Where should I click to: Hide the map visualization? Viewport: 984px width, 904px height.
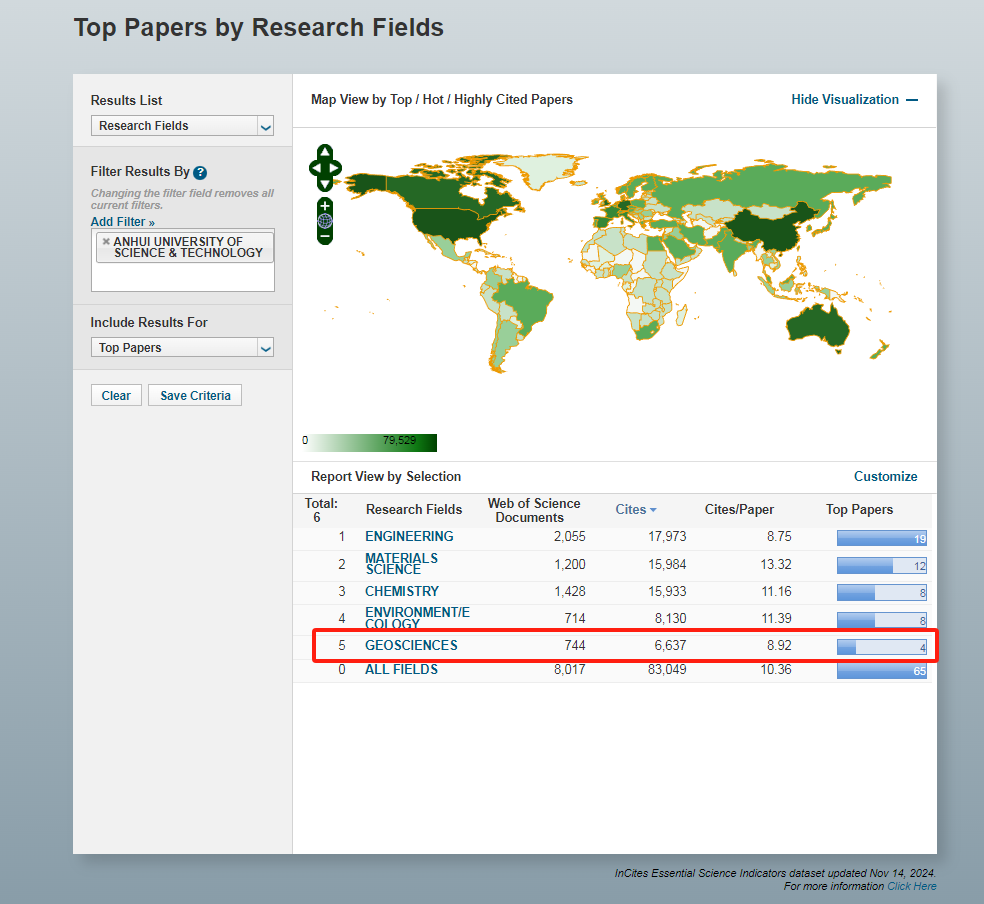tap(853, 100)
